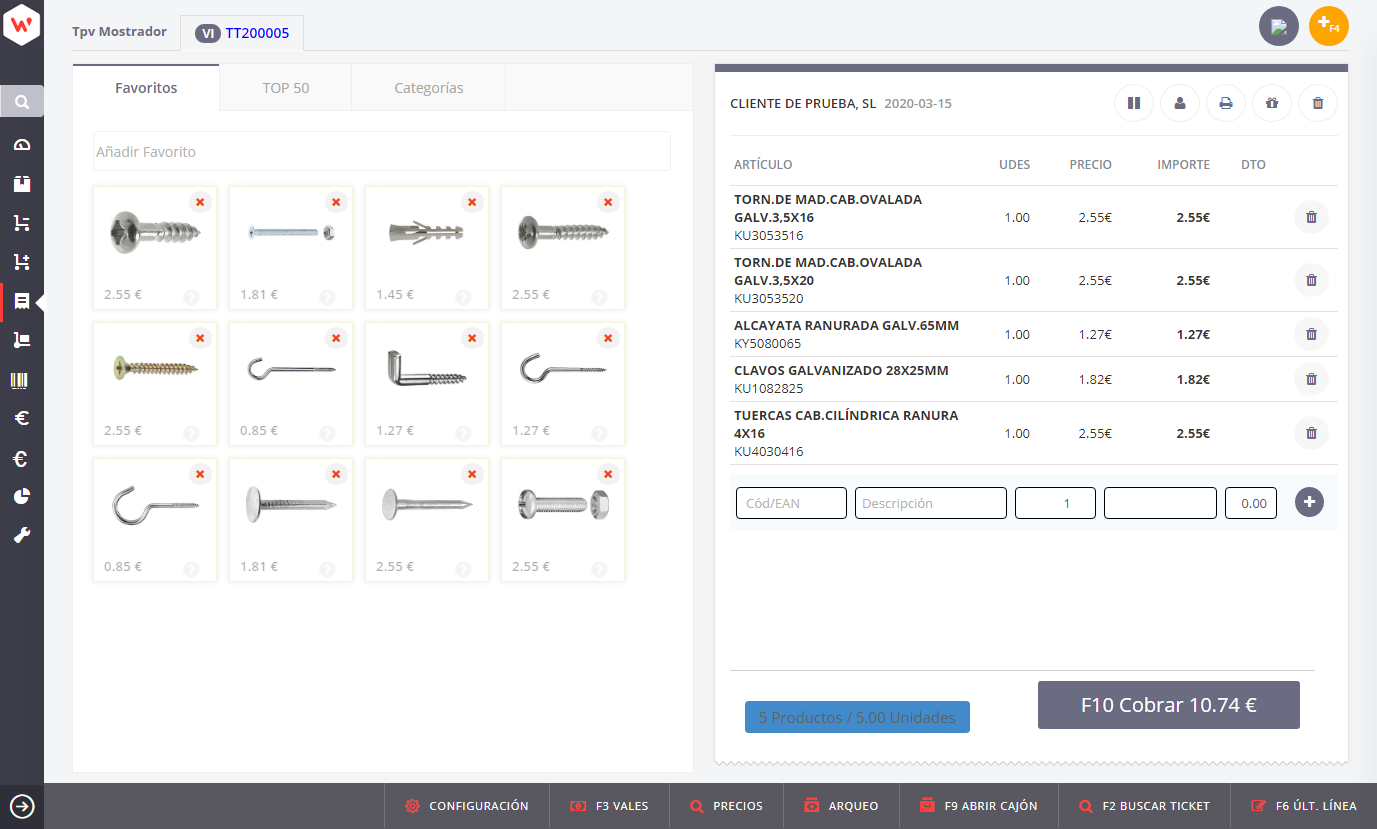Screen dimensions: 1377x829
Task: Click the 2020-03-15 ticket date
Action: tap(918, 103)
